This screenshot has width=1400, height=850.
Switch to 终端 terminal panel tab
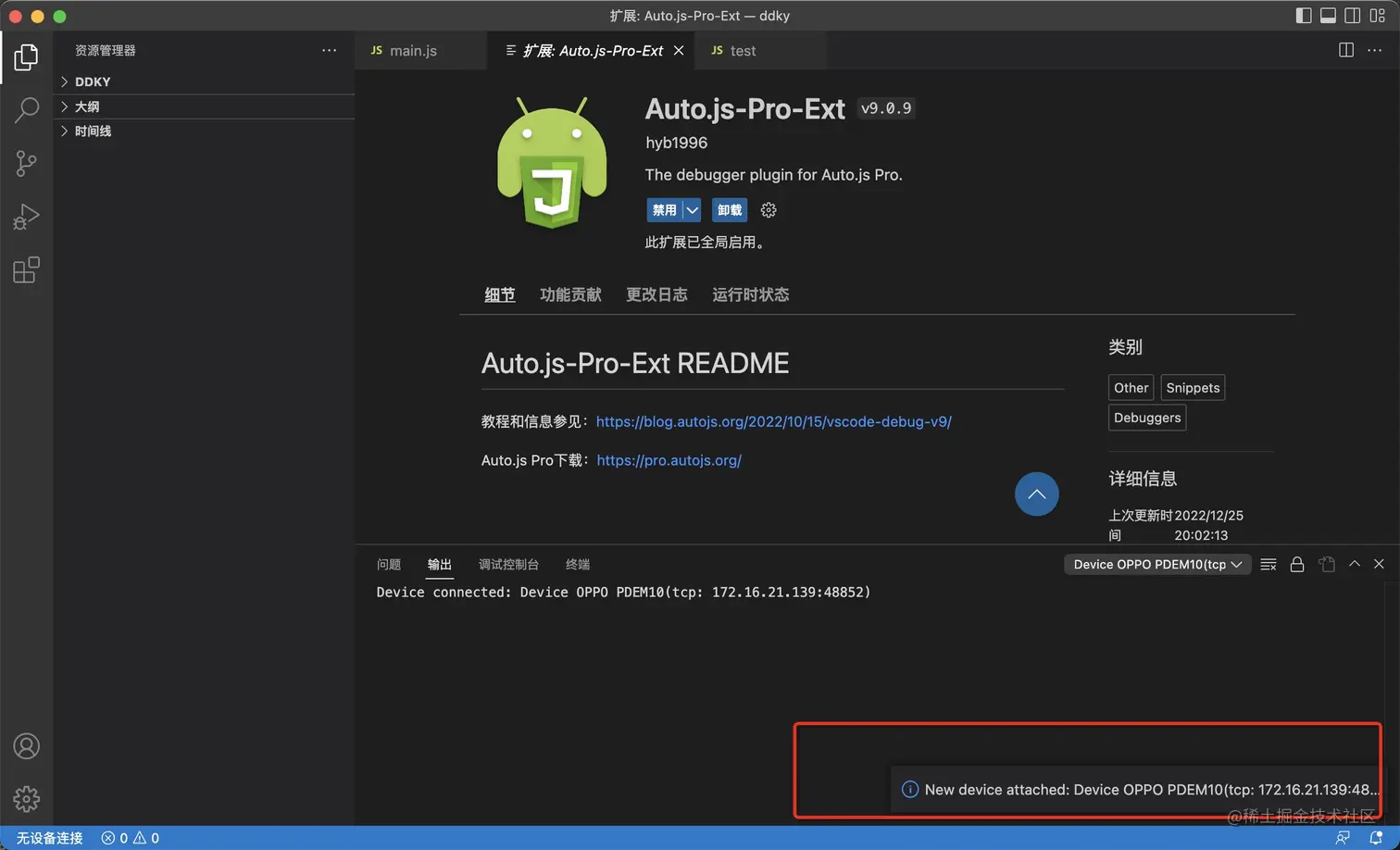tap(578, 564)
